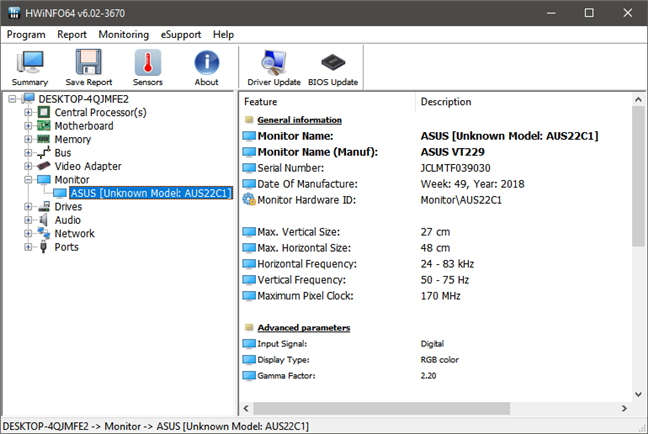Image resolution: width=648 pixels, height=434 pixels.
Task: Click the Maximum Pixel Clock row icon
Action: [x=249, y=296]
